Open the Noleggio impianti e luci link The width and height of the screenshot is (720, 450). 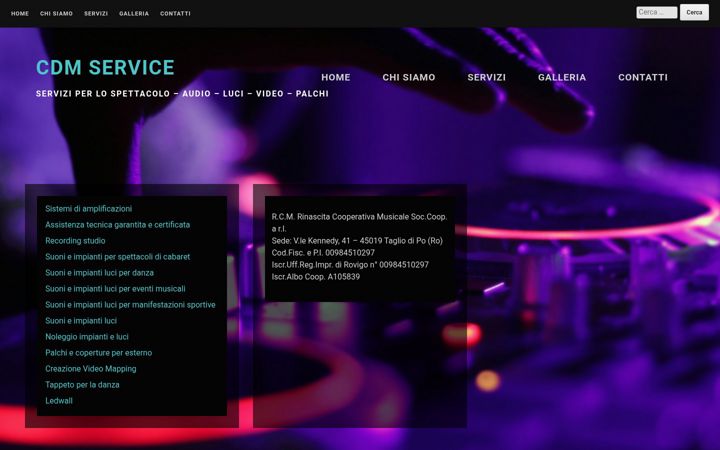pyautogui.click(x=87, y=337)
